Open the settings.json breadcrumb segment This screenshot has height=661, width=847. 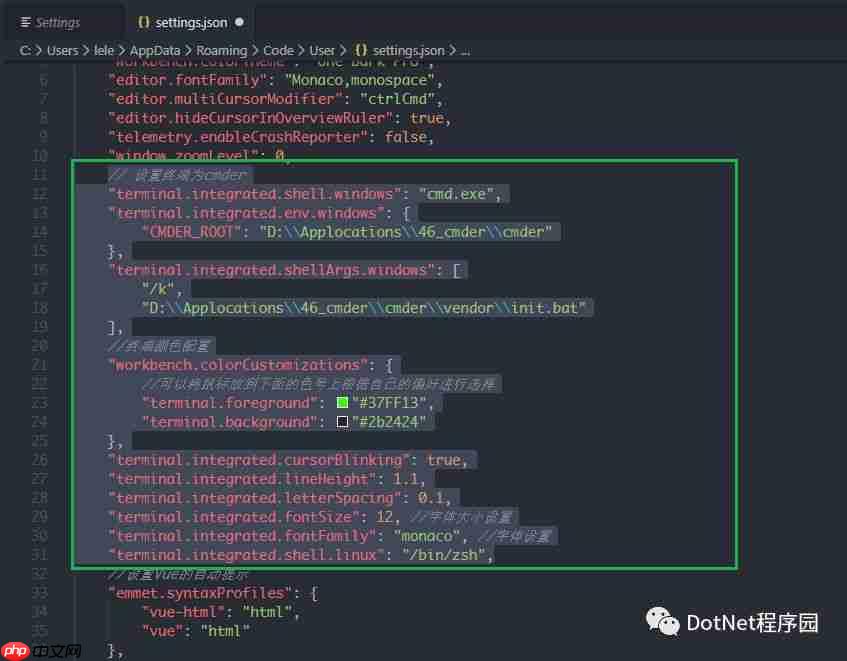point(408,51)
